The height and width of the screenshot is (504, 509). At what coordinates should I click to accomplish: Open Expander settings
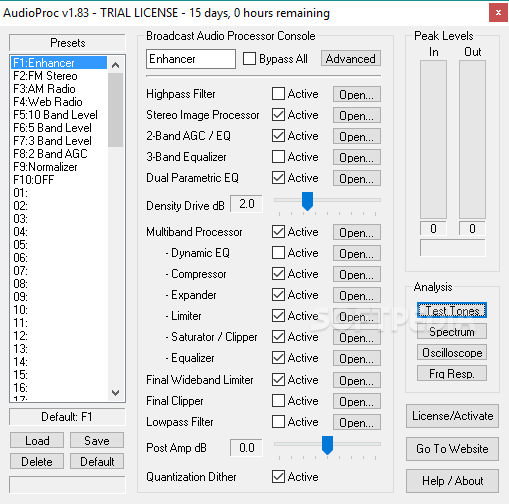357,296
